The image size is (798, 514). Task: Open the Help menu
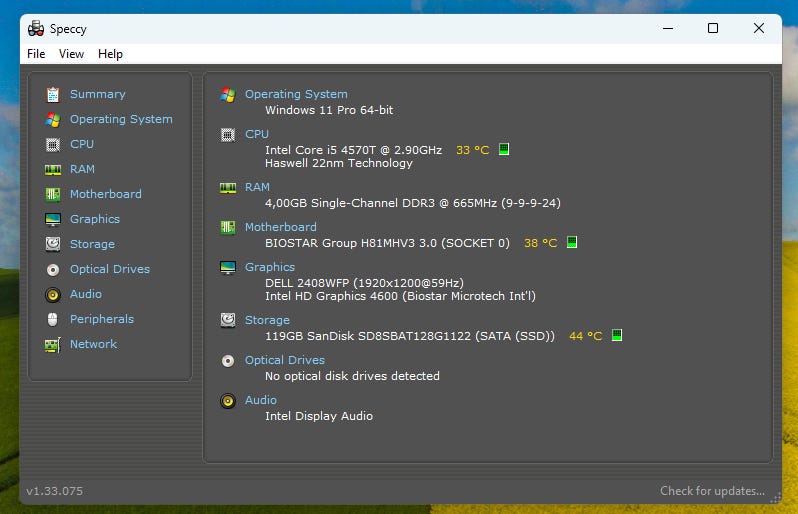point(110,54)
